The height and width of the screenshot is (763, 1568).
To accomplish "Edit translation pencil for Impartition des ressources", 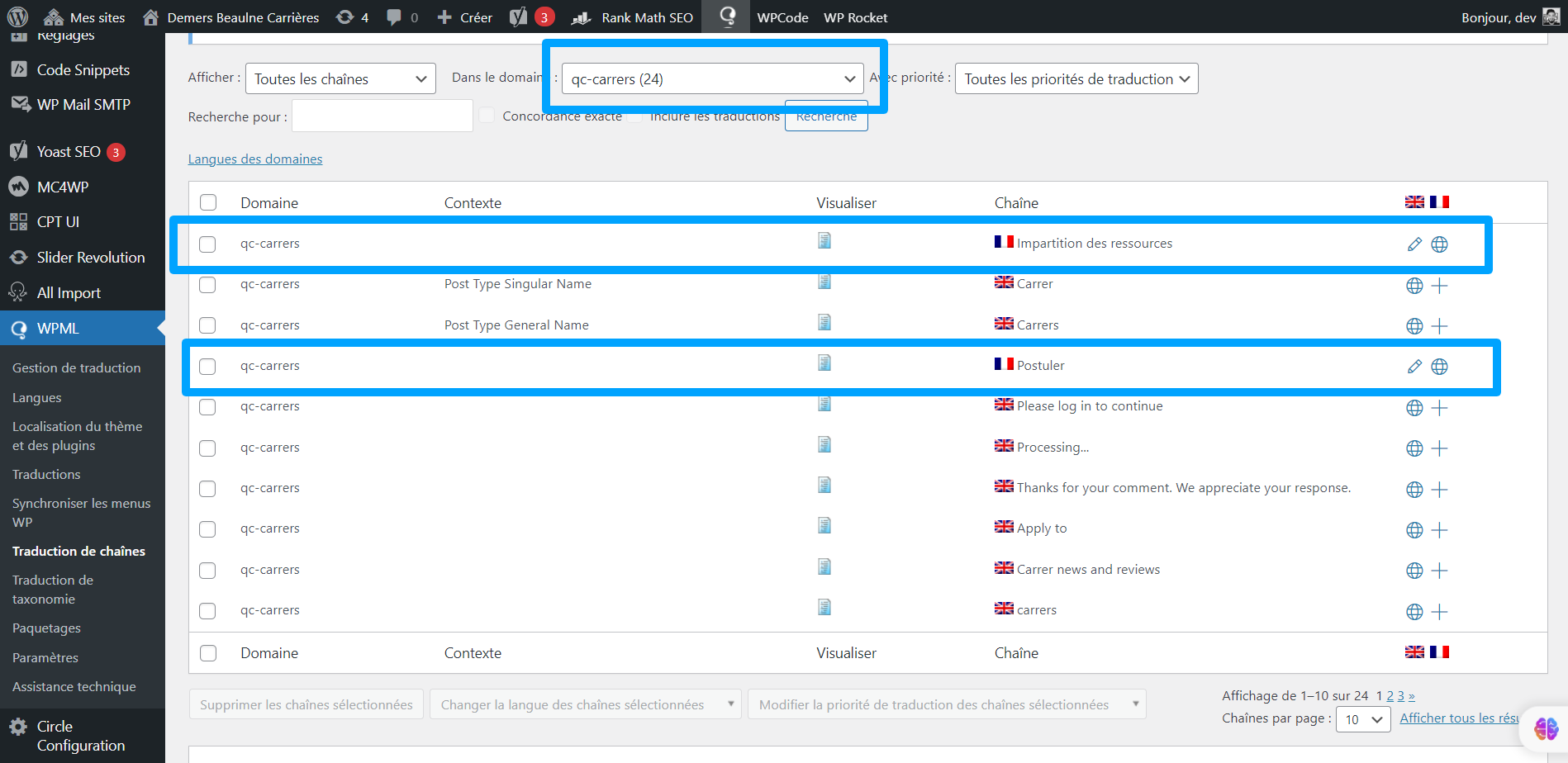I will click(x=1414, y=244).
